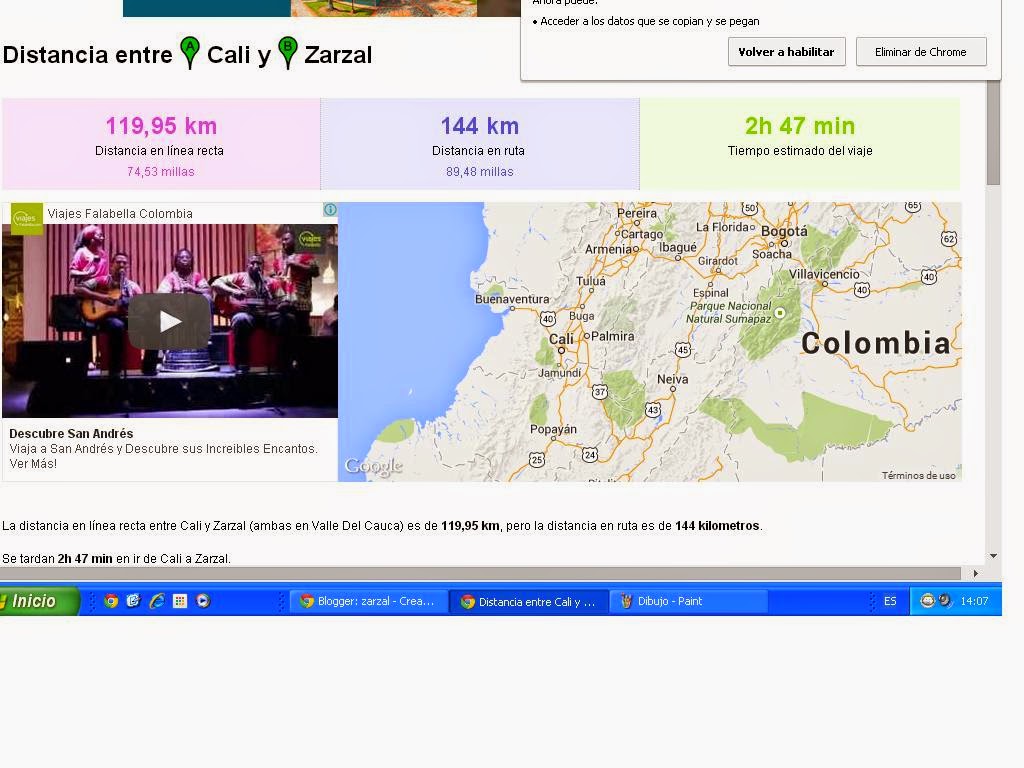Click Villavicencio label on the map
The height and width of the screenshot is (768, 1024).
click(x=824, y=274)
